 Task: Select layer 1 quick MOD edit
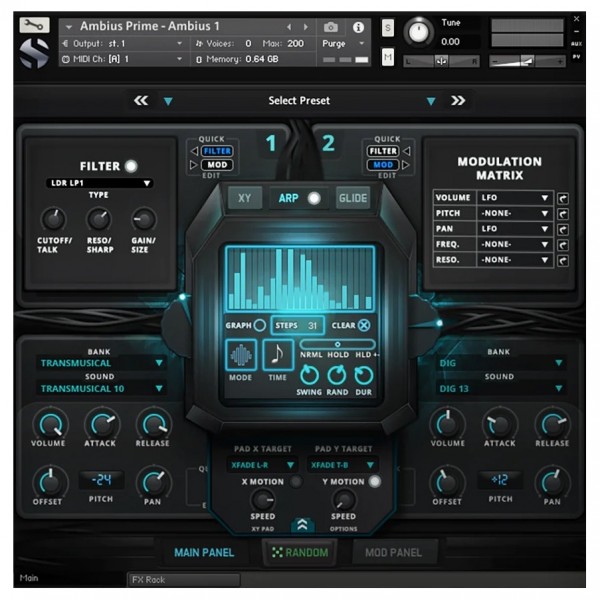pyautogui.click(x=217, y=165)
